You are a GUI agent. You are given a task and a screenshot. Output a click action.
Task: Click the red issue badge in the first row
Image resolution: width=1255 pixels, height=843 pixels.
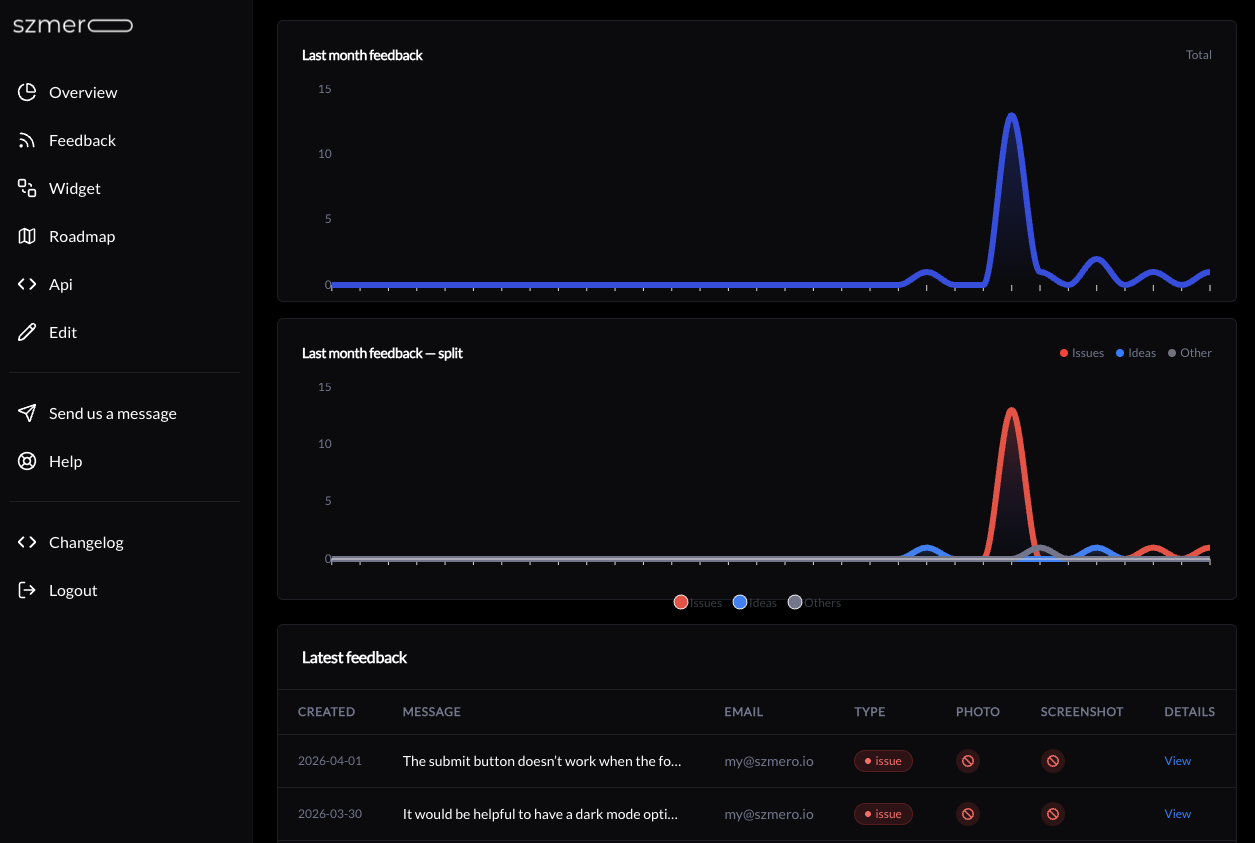tap(883, 761)
